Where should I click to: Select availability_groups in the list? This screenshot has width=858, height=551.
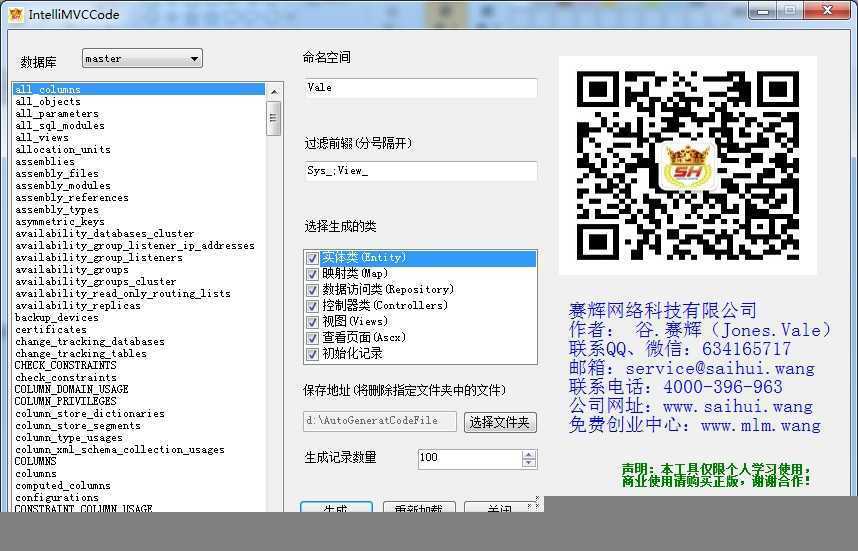pyautogui.click(x=139, y=270)
